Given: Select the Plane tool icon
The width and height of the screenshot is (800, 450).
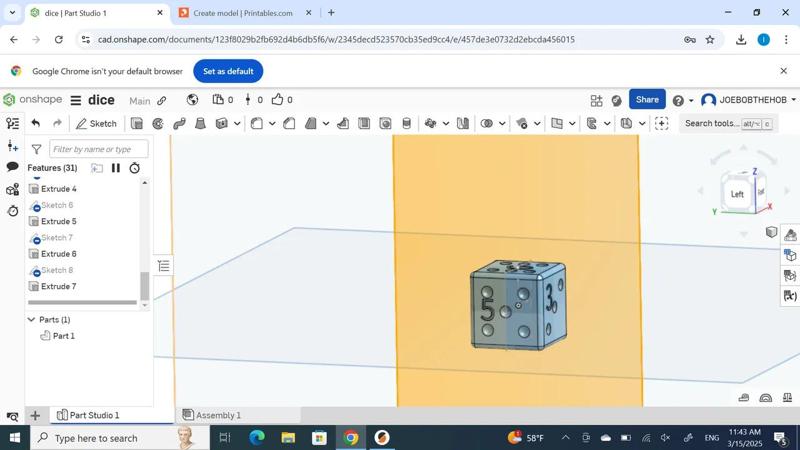Looking at the screenshot, I should coord(557,123).
